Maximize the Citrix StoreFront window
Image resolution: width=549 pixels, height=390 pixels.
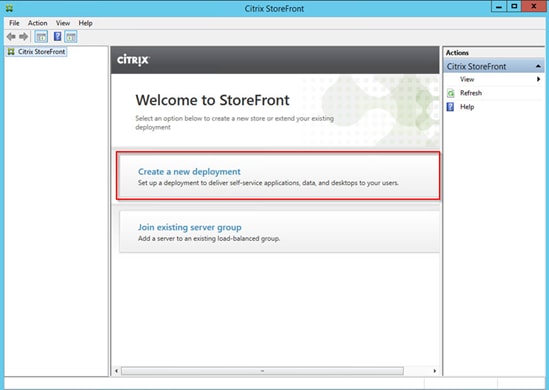pos(514,6)
